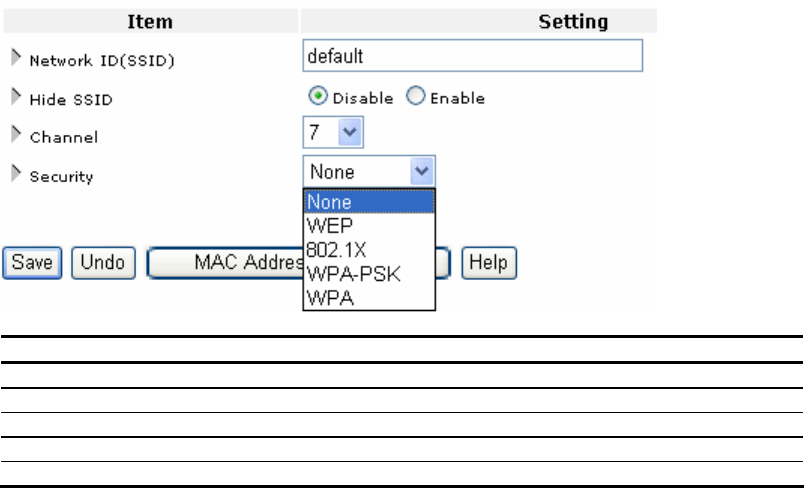Open the MAC Address button
Screen dimensions: 804x488
point(224,263)
